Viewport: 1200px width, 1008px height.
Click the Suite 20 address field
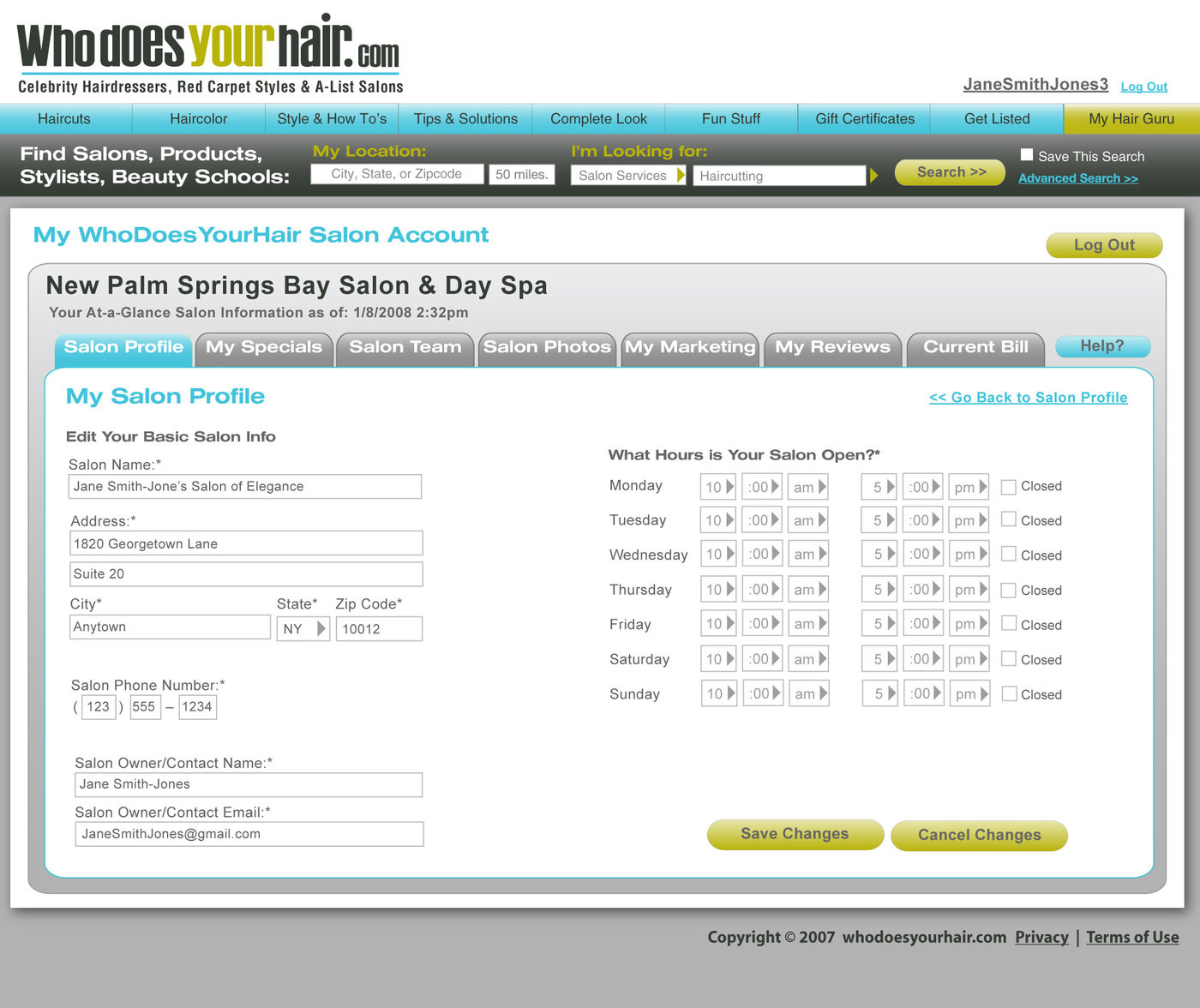point(246,574)
